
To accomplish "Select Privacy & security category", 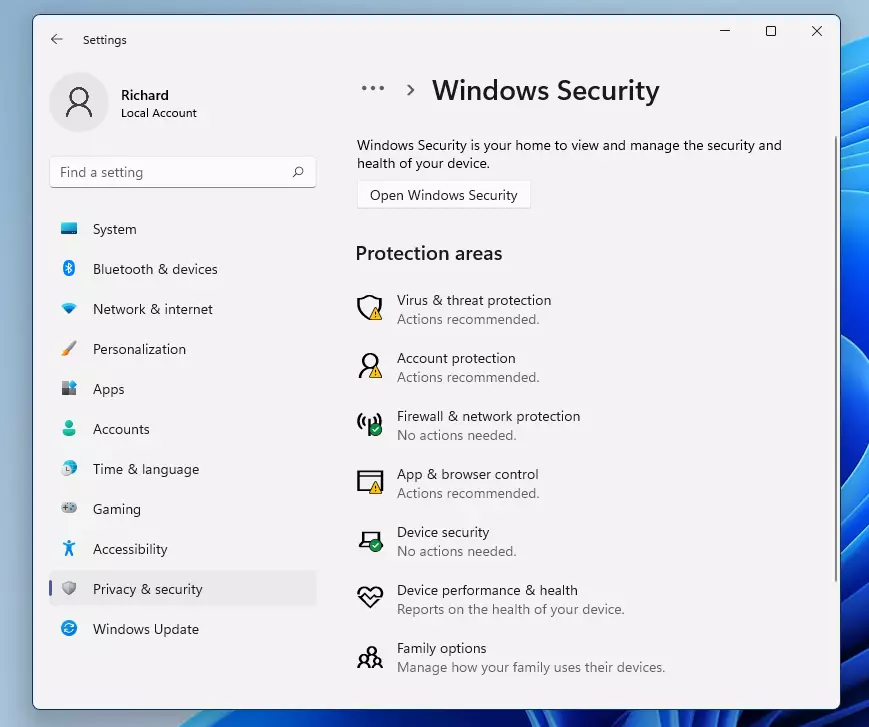I will [x=183, y=588].
